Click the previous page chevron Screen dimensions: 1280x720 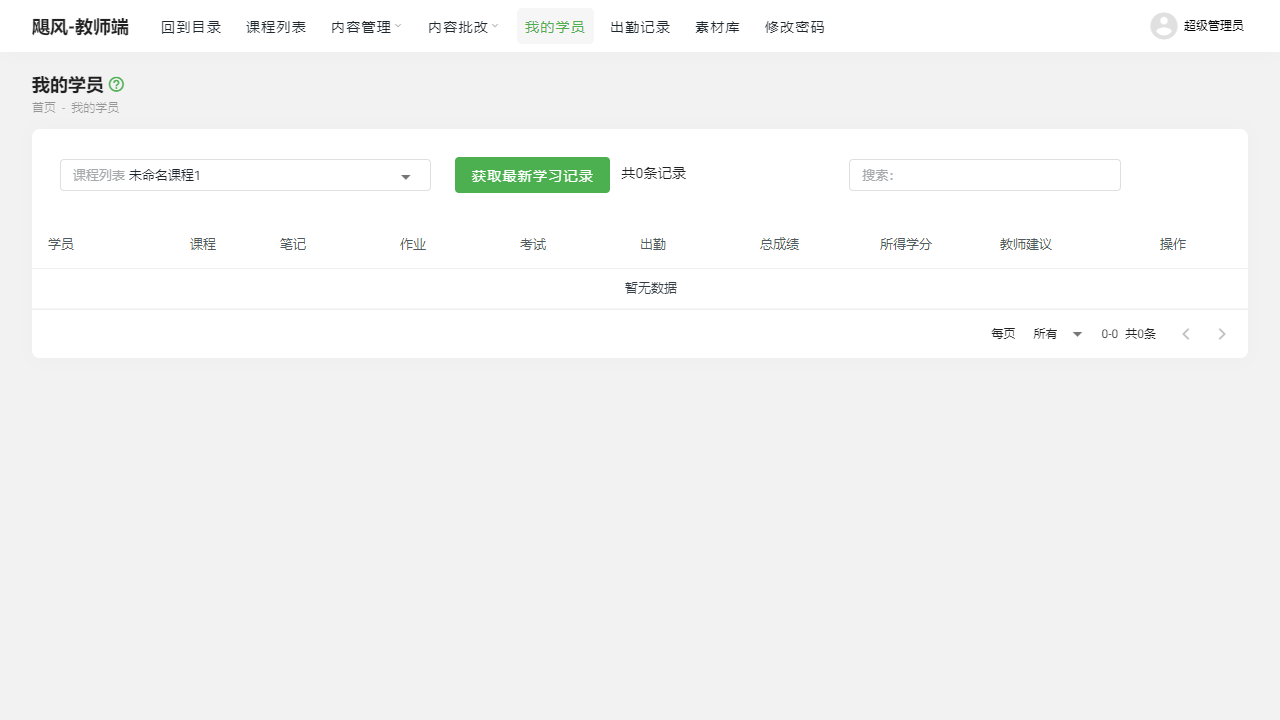pos(1186,334)
